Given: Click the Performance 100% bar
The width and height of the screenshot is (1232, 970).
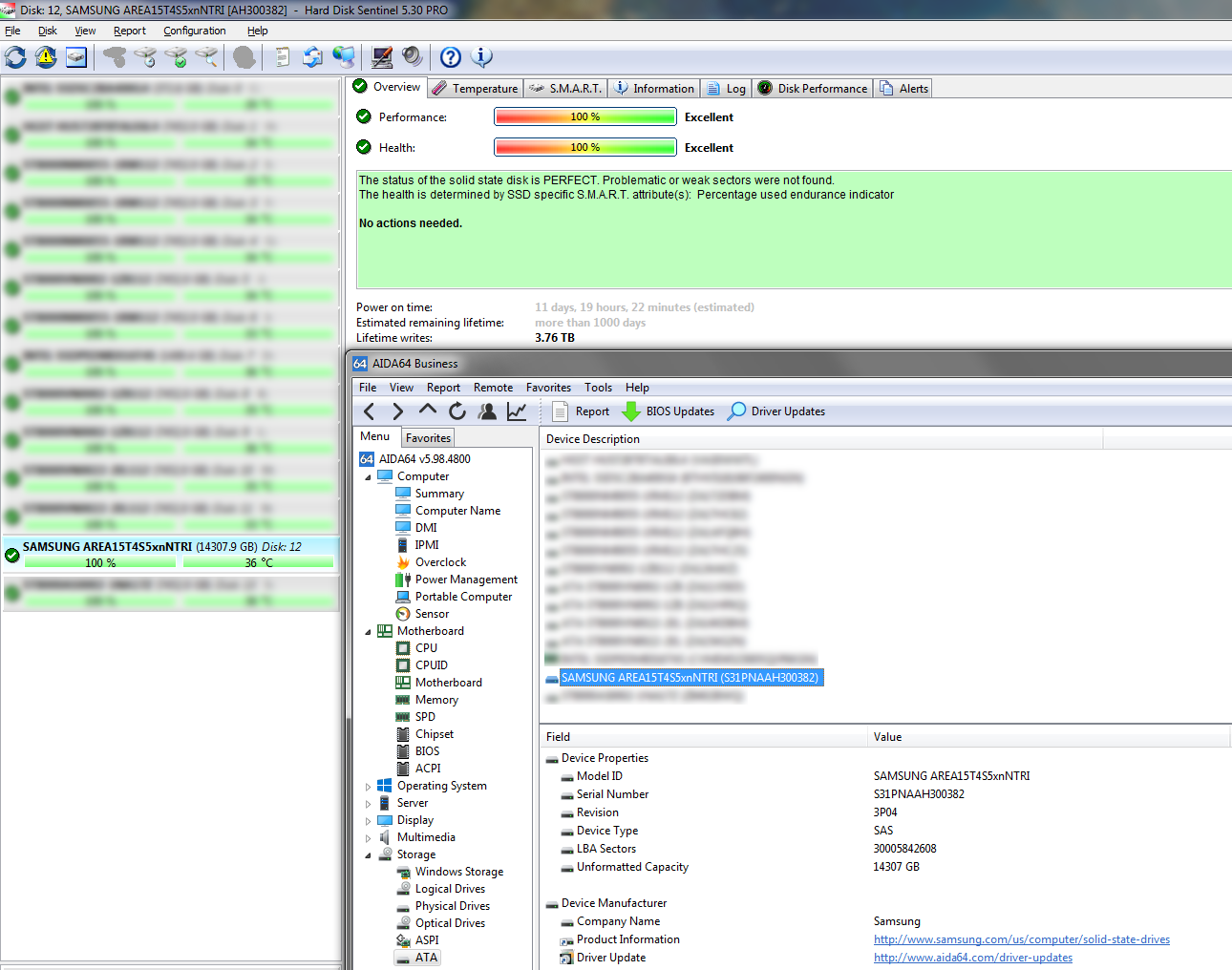Looking at the screenshot, I should [585, 117].
